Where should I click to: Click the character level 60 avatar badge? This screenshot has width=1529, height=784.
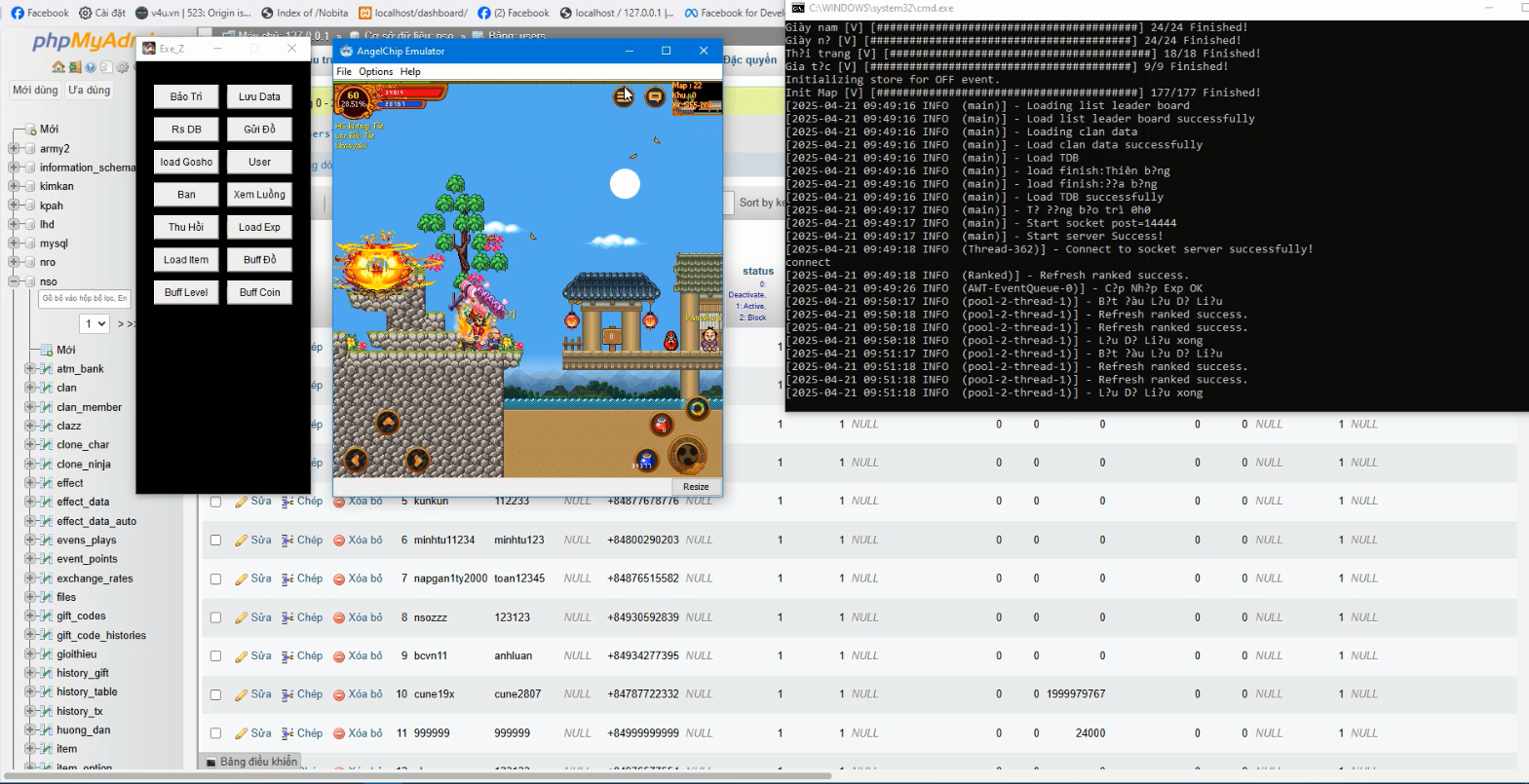353,99
